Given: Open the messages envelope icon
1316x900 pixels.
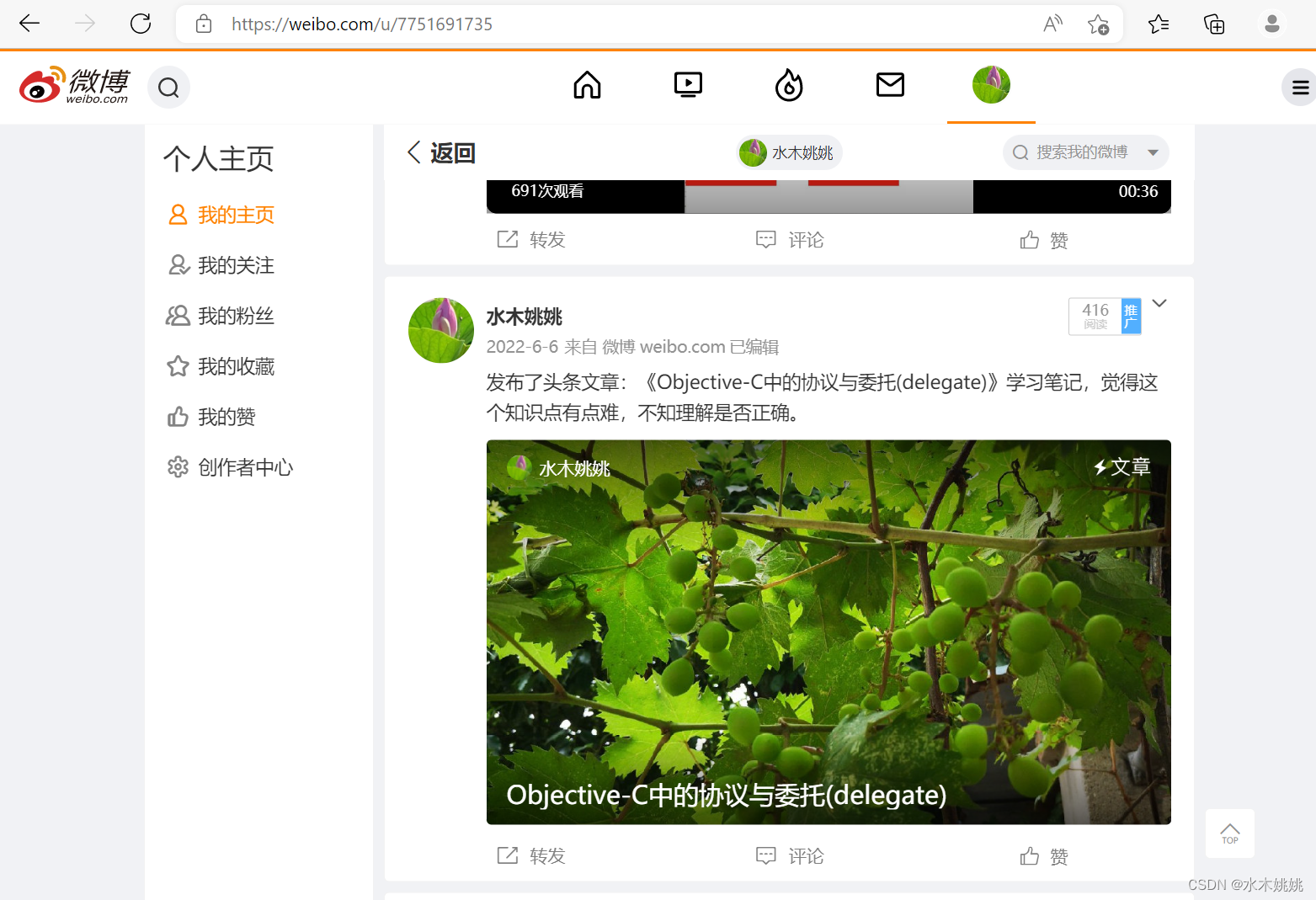Looking at the screenshot, I should (x=890, y=85).
